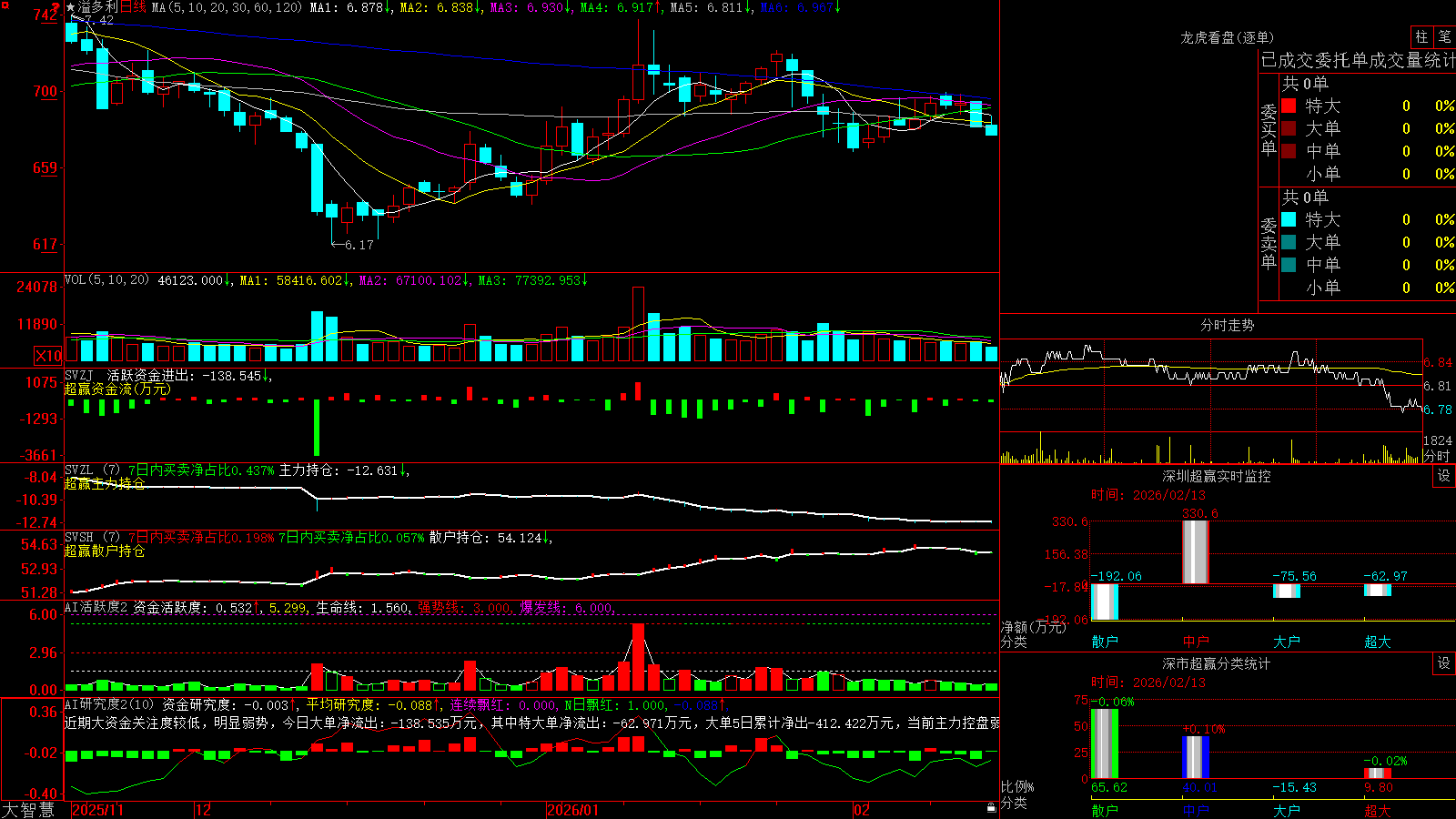Click the SVZJ indicator name
Screen dimensions: 1456x819
tap(79, 375)
